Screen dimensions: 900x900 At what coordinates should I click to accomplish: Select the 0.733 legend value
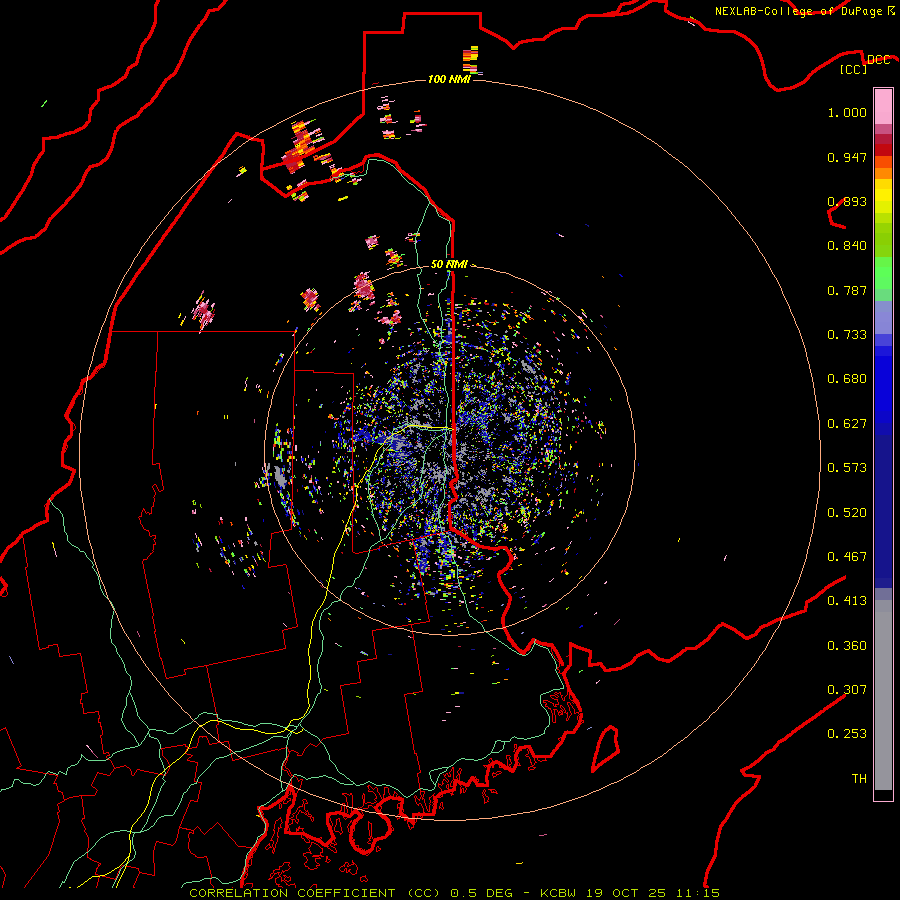[x=847, y=335]
